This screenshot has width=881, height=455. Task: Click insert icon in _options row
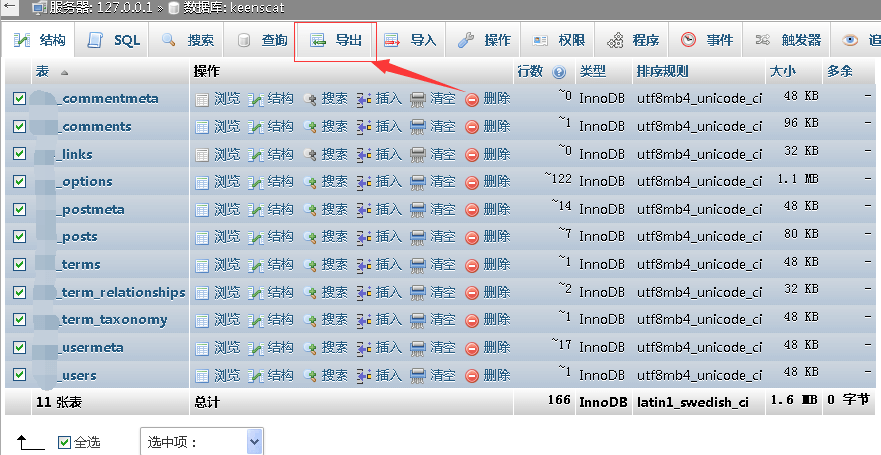coord(364,183)
